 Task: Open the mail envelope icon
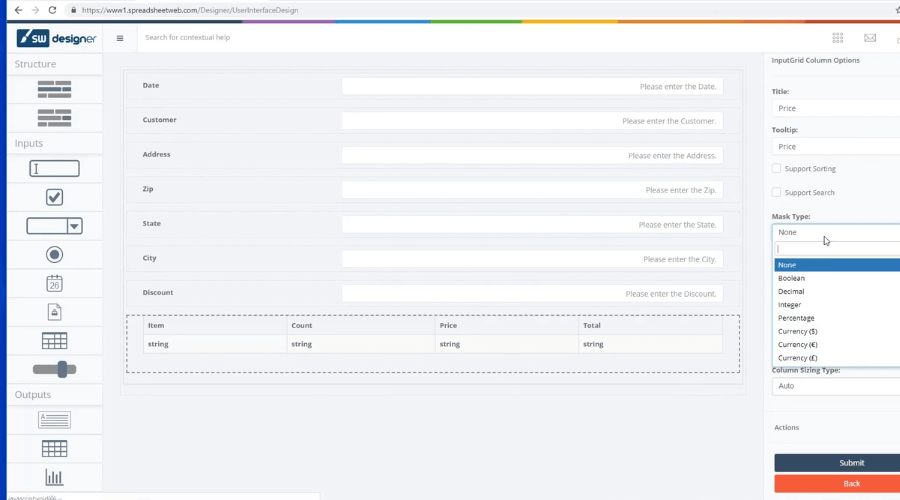pos(870,38)
